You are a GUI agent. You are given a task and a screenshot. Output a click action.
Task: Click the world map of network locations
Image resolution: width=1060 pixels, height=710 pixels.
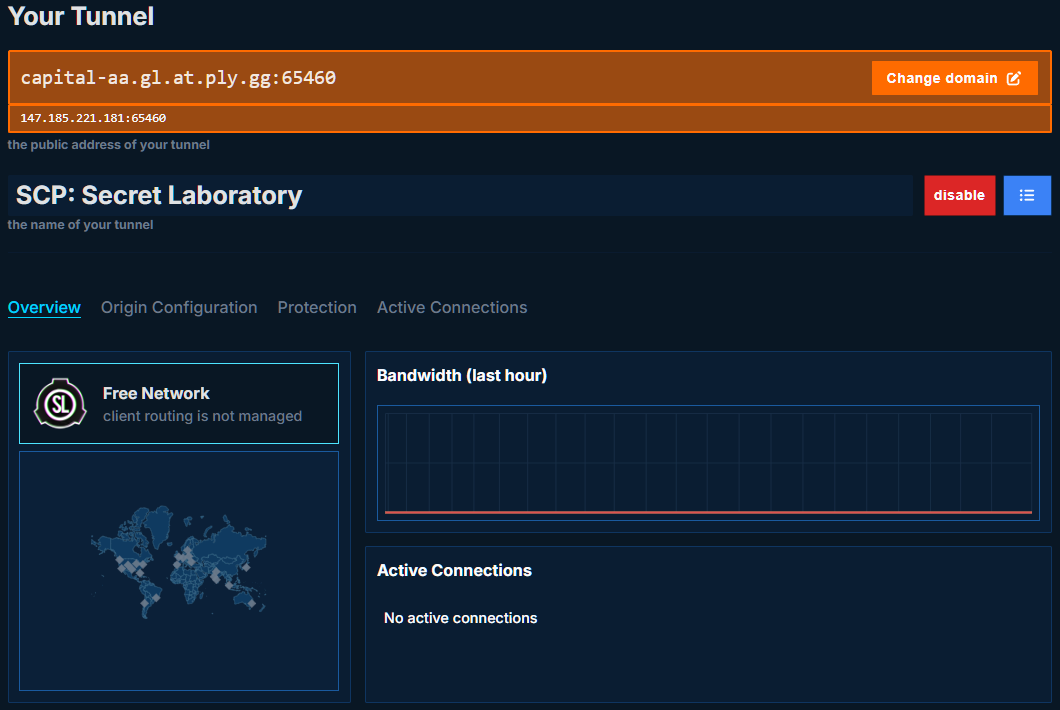[179, 562]
